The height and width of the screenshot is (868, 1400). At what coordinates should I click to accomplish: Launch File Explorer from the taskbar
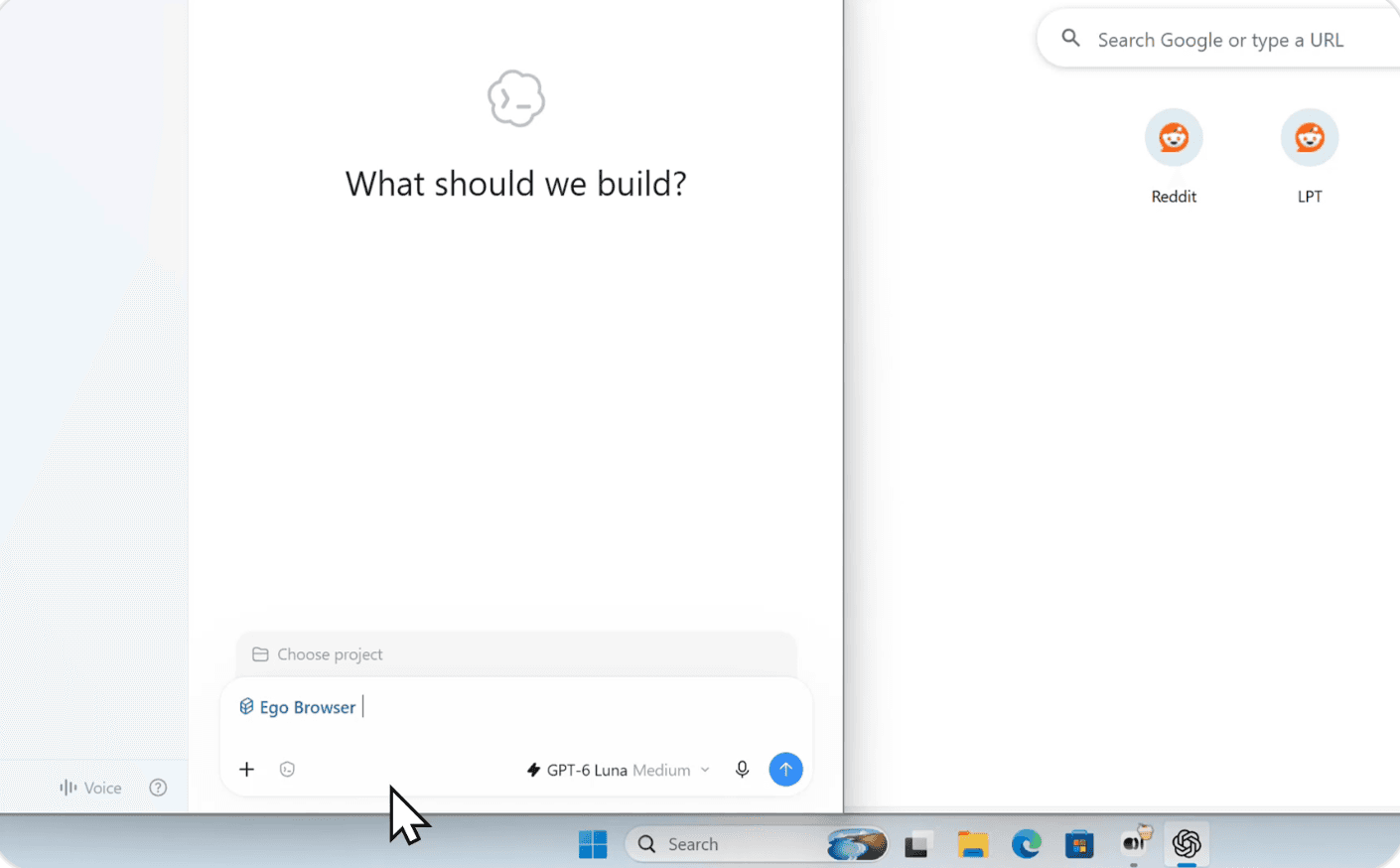[x=973, y=844]
